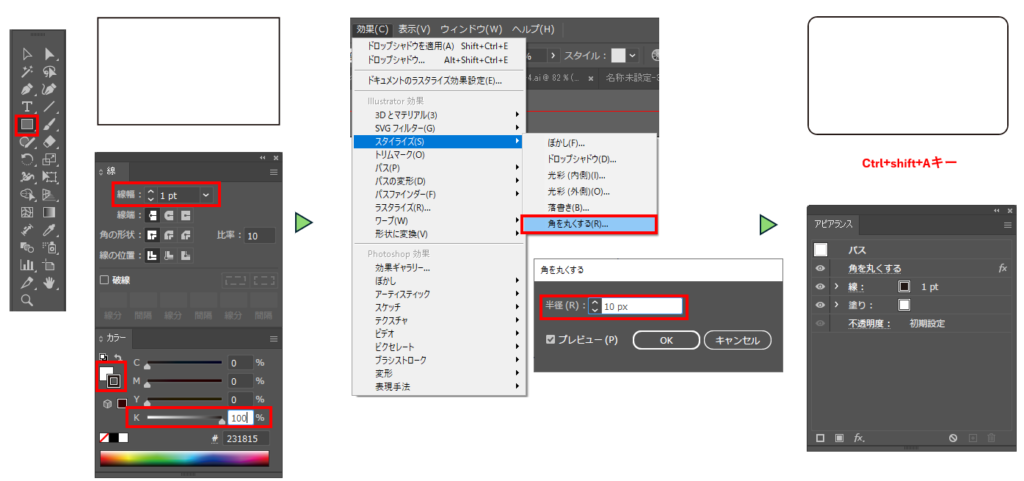Image resolution: width=1024 pixels, height=481 pixels.
Task: Select the Type tool (T)
Action: (x=27, y=107)
